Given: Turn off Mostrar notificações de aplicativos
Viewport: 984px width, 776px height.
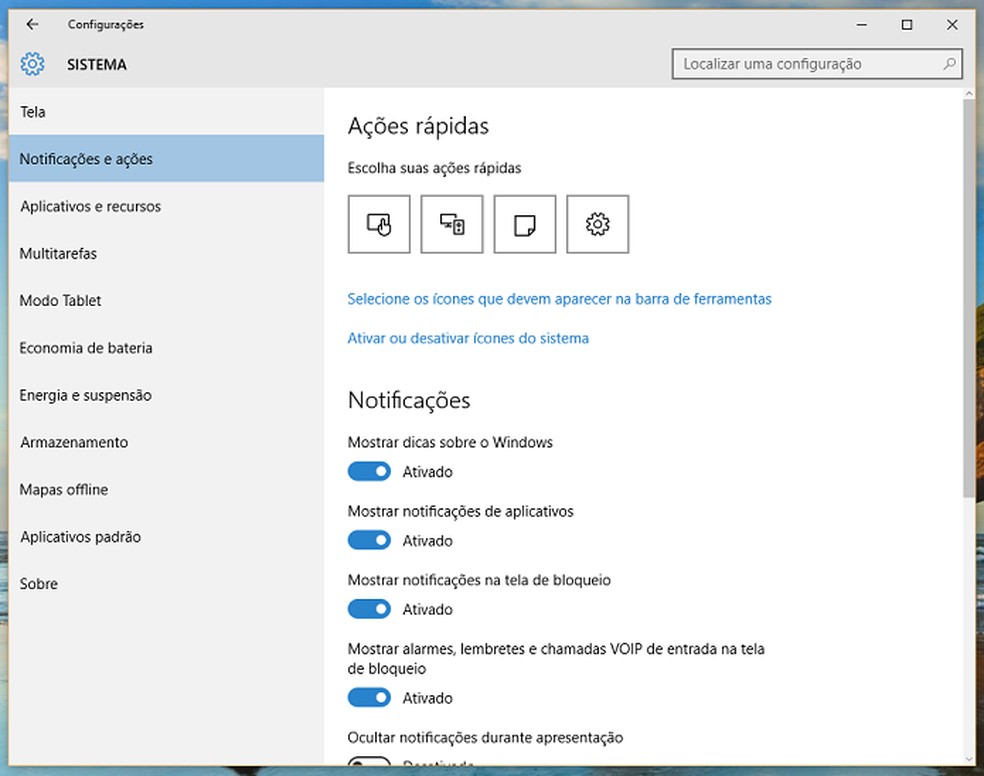Looking at the screenshot, I should pos(369,540).
